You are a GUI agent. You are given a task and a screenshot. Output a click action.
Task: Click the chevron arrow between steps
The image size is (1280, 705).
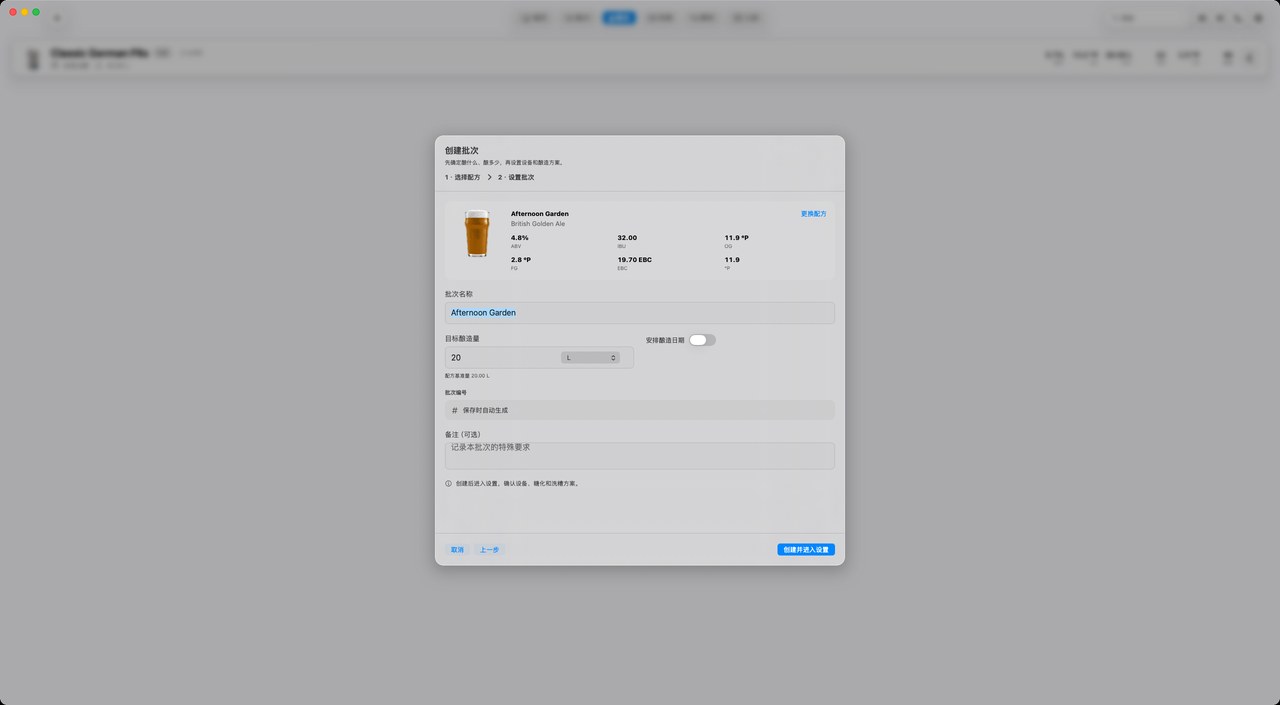(x=489, y=177)
